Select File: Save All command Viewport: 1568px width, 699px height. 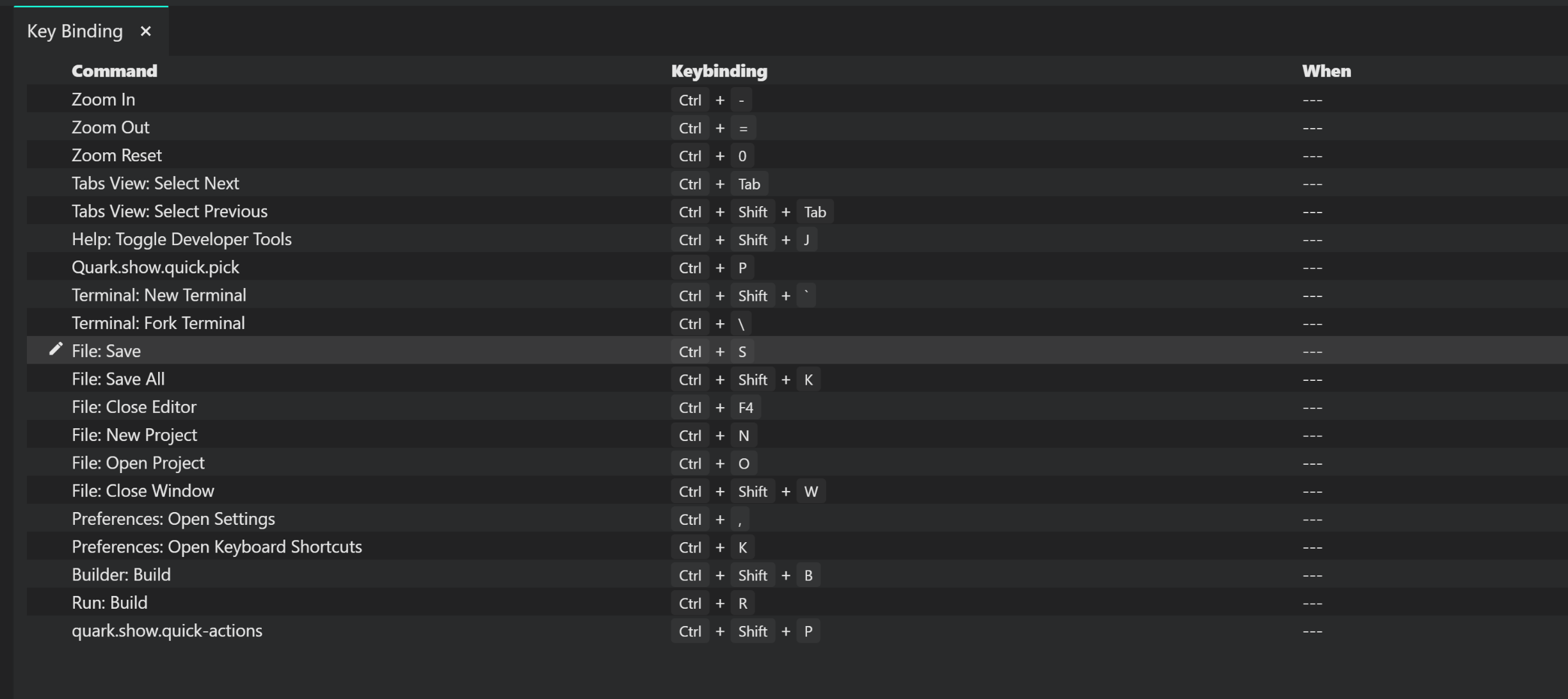coord(118,379)
